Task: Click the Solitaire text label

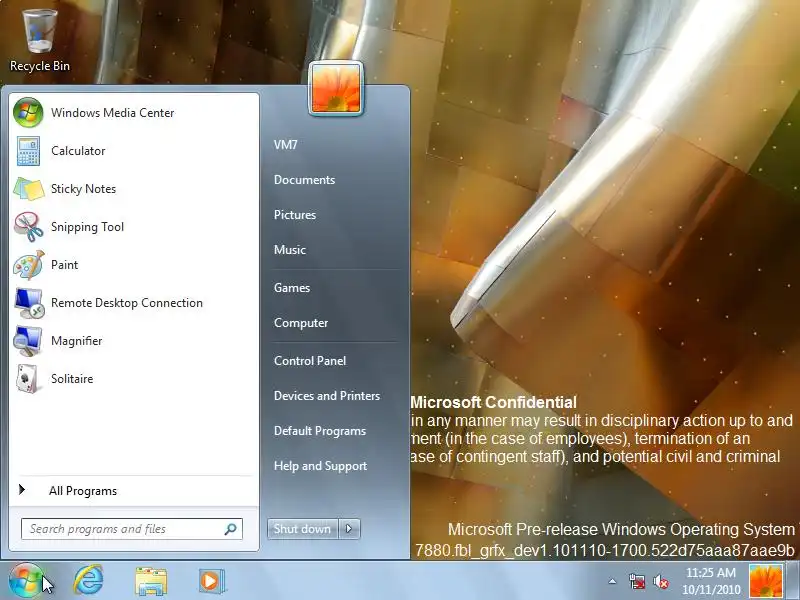Action: coord(72,379)
